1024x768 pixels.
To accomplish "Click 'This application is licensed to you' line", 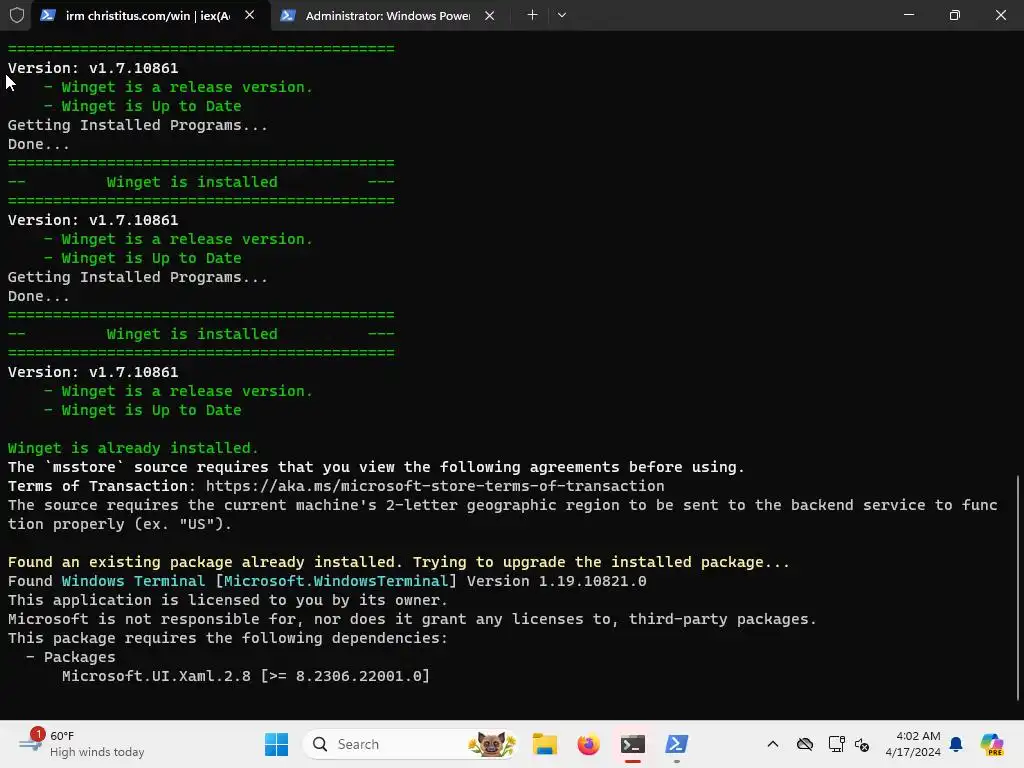I will click(227, 600).
